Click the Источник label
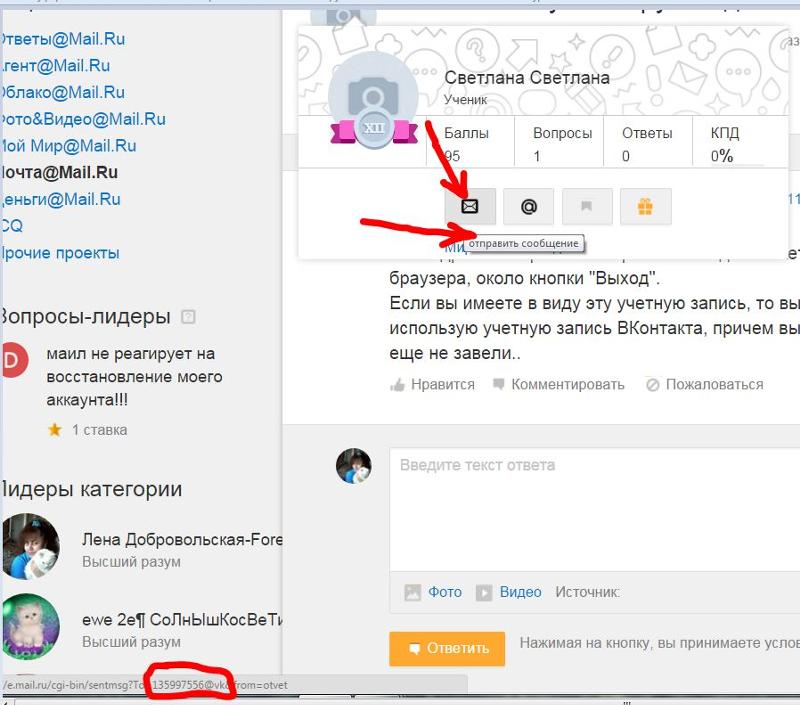Image resolution: width=800 pixels, height=705 pixels. tap(588, 592)
